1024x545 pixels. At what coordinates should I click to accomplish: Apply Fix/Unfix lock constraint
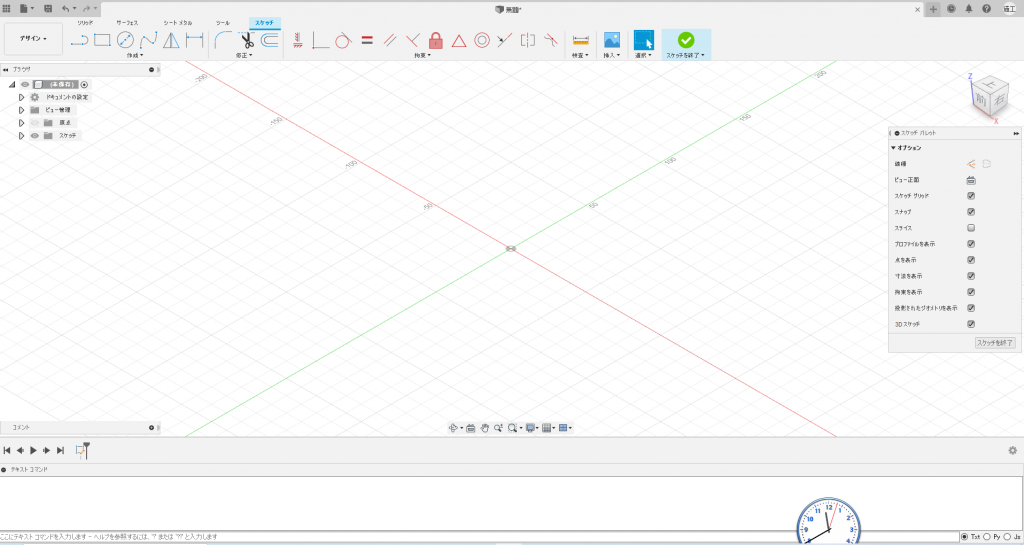436,40
